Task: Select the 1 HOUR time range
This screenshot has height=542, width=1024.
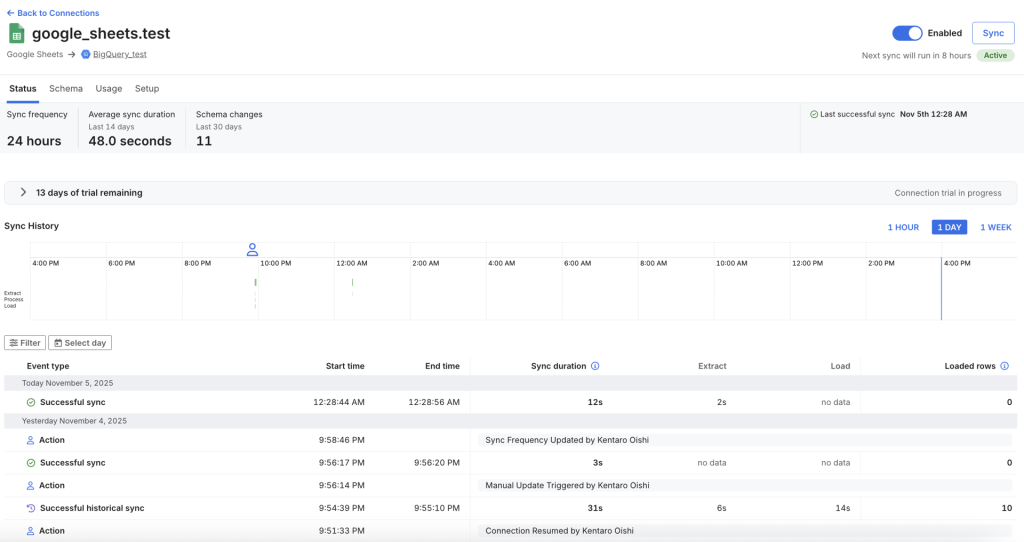Action: [902, 227]
